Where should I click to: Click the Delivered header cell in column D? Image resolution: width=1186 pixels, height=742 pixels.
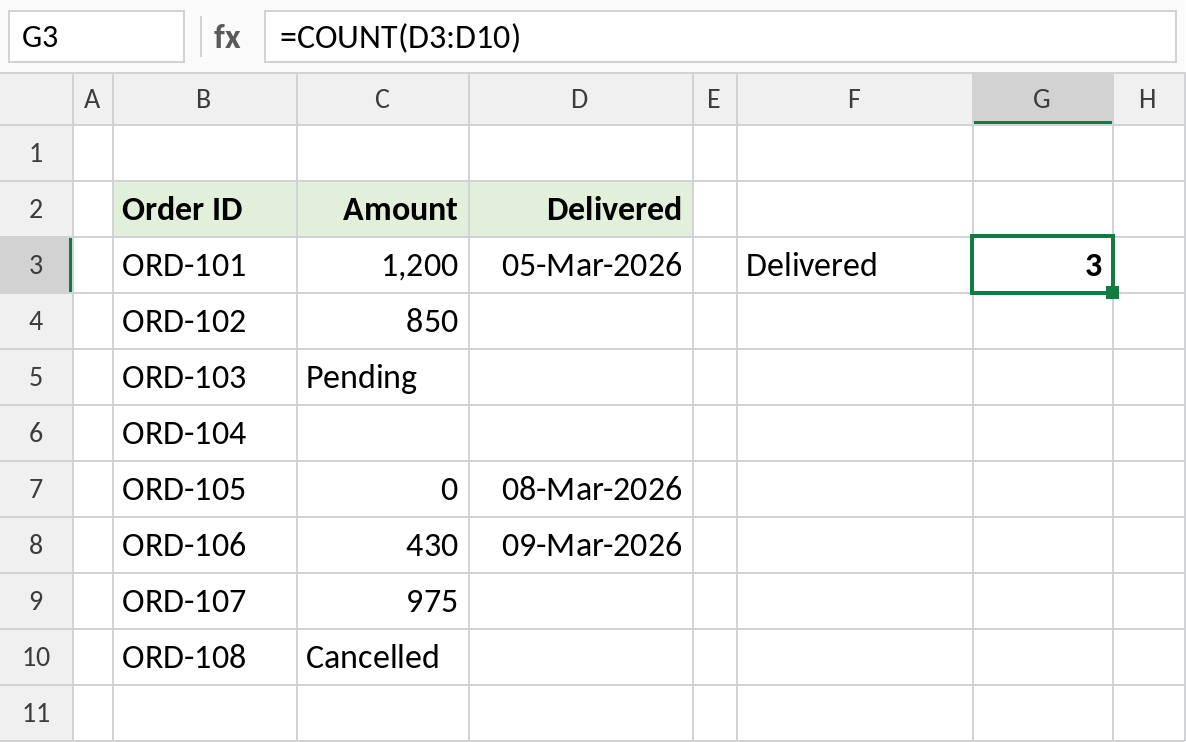coord(580,209)
